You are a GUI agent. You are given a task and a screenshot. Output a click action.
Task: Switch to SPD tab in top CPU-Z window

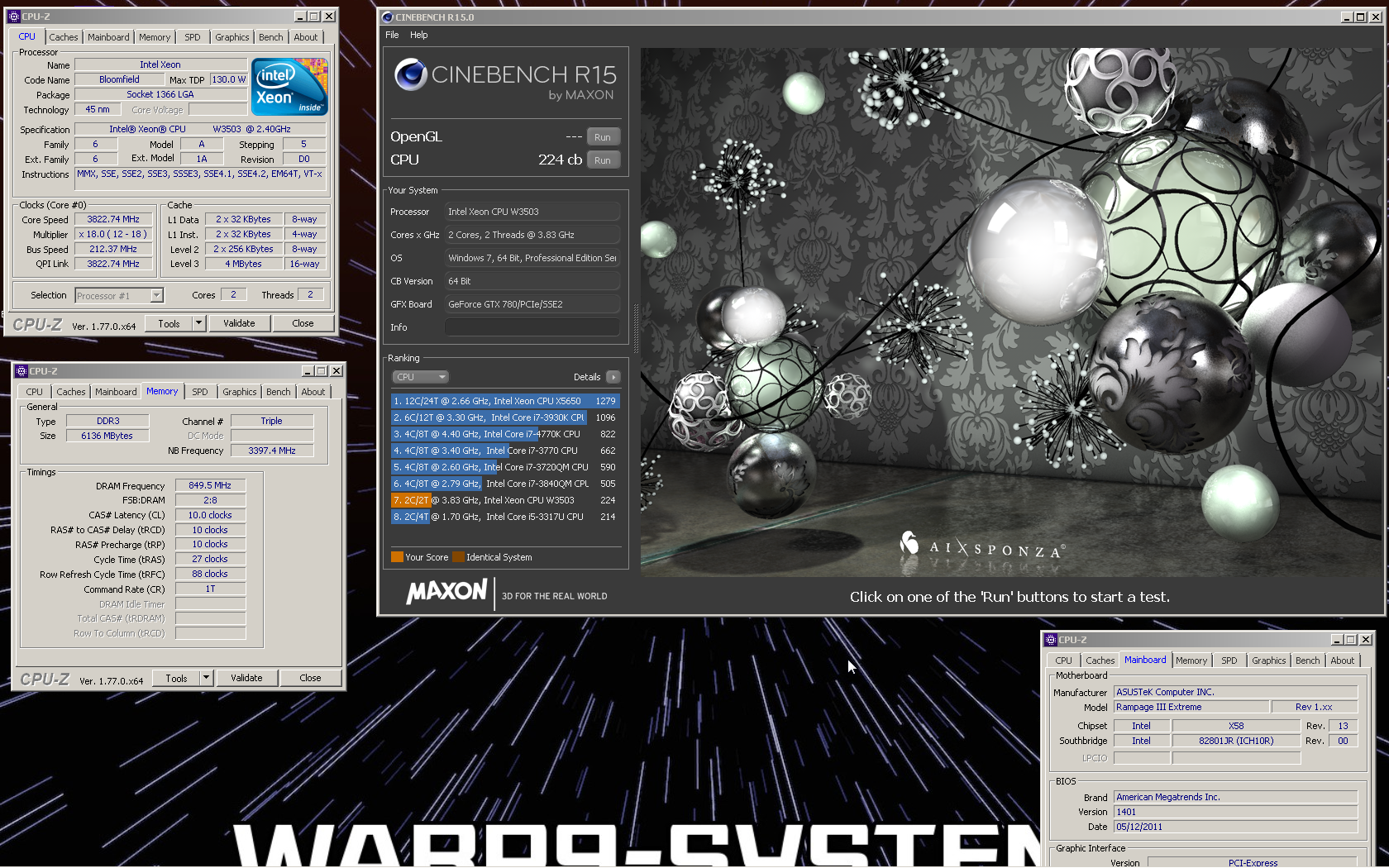coord(193,37)
